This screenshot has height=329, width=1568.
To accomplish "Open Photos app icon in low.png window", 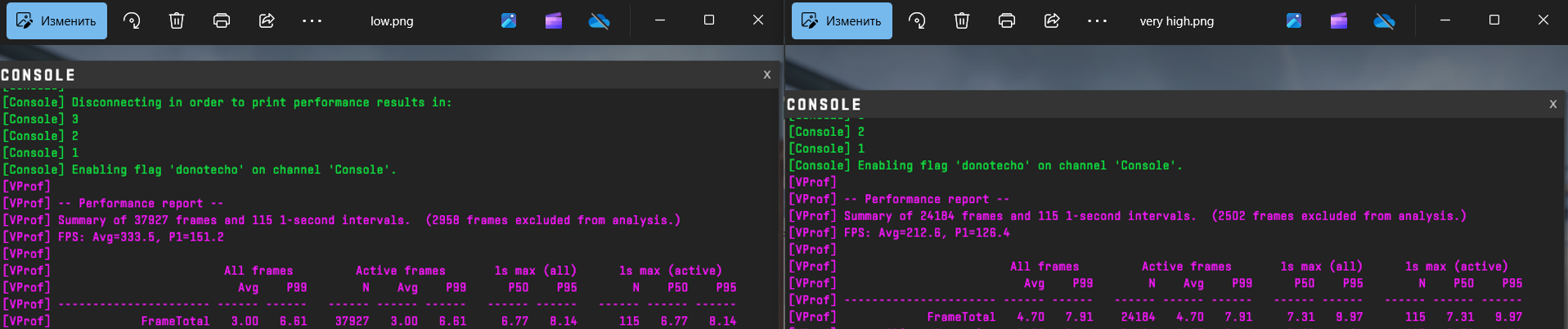I will [x=509, y=21].
